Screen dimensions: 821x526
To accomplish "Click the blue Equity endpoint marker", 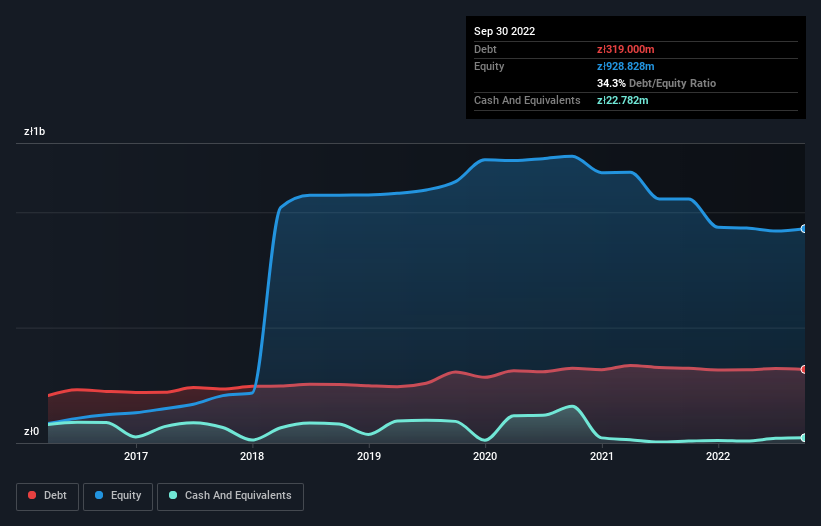I will (804, 229).
